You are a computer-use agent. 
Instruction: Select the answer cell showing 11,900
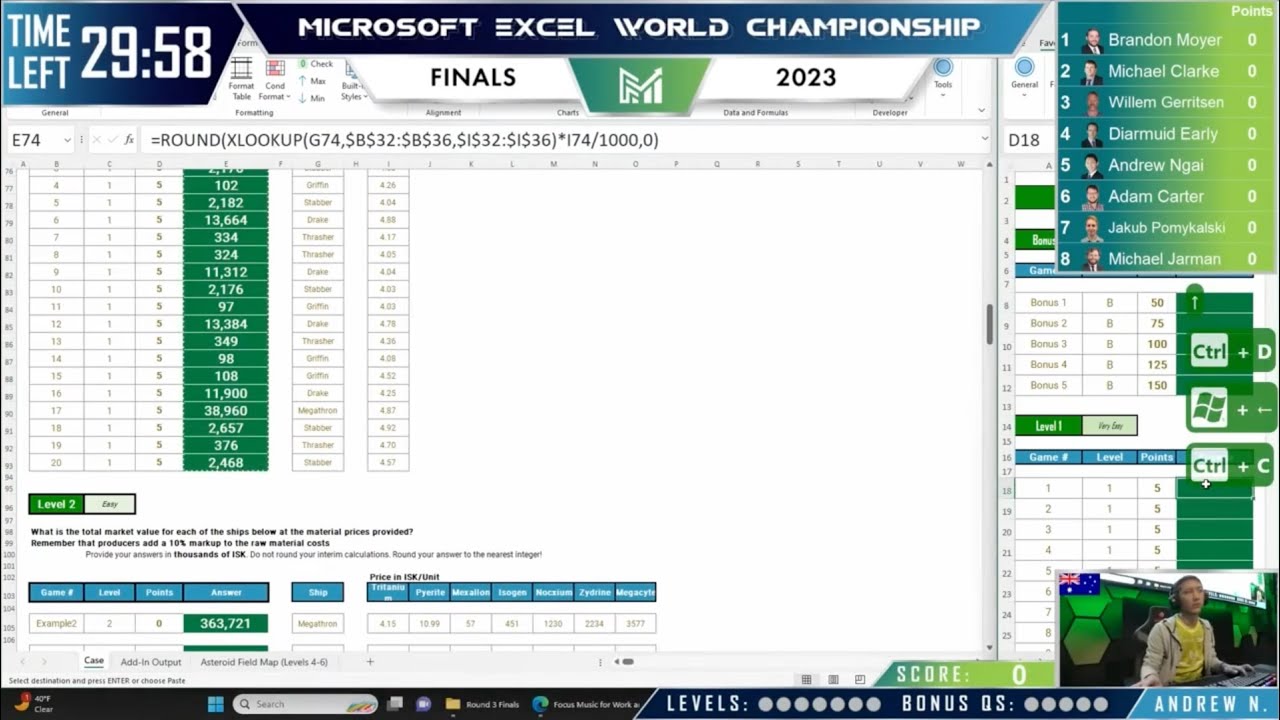pos(225,393)
